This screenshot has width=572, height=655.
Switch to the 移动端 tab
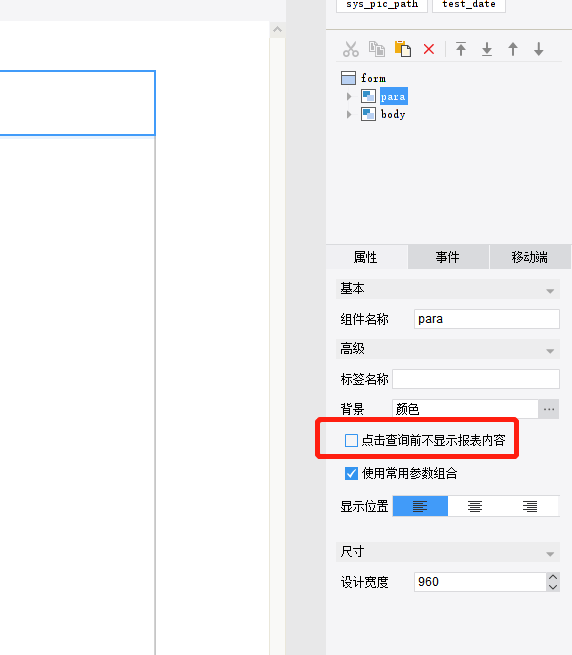click(x=530, y=257)
